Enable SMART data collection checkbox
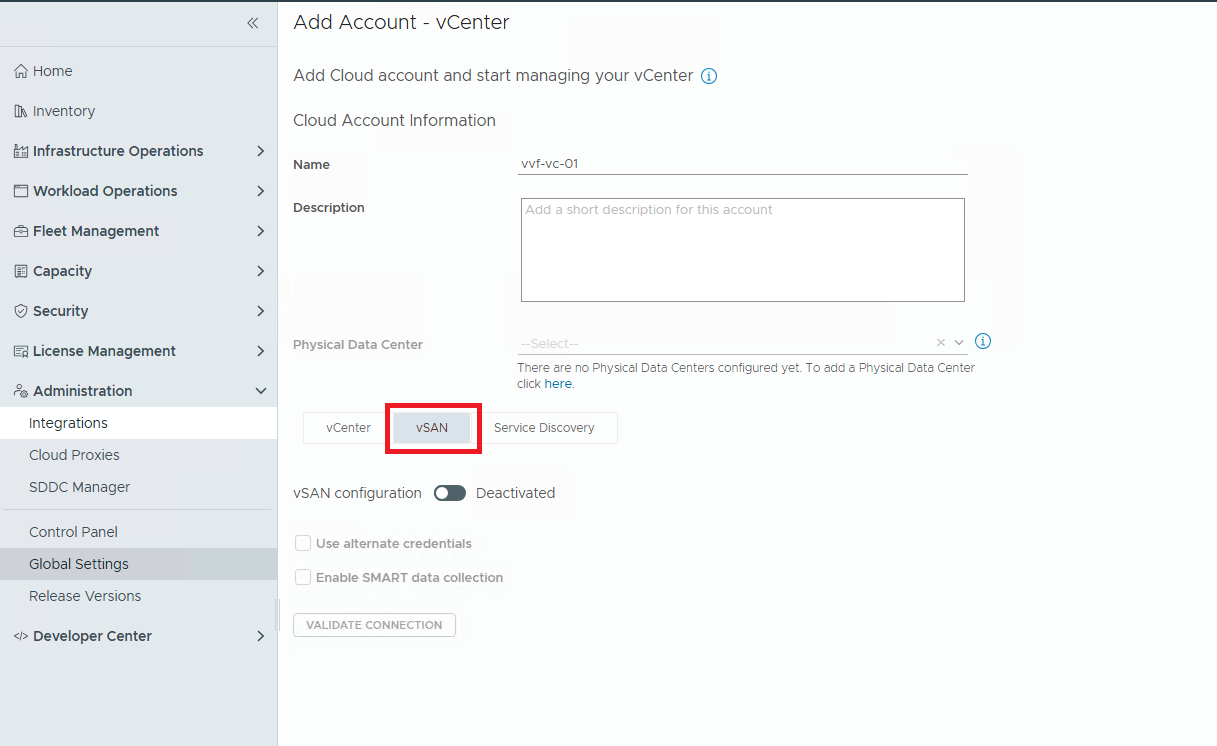The image size is (1217, 746). pyautogui.click(x=303, y=577)
